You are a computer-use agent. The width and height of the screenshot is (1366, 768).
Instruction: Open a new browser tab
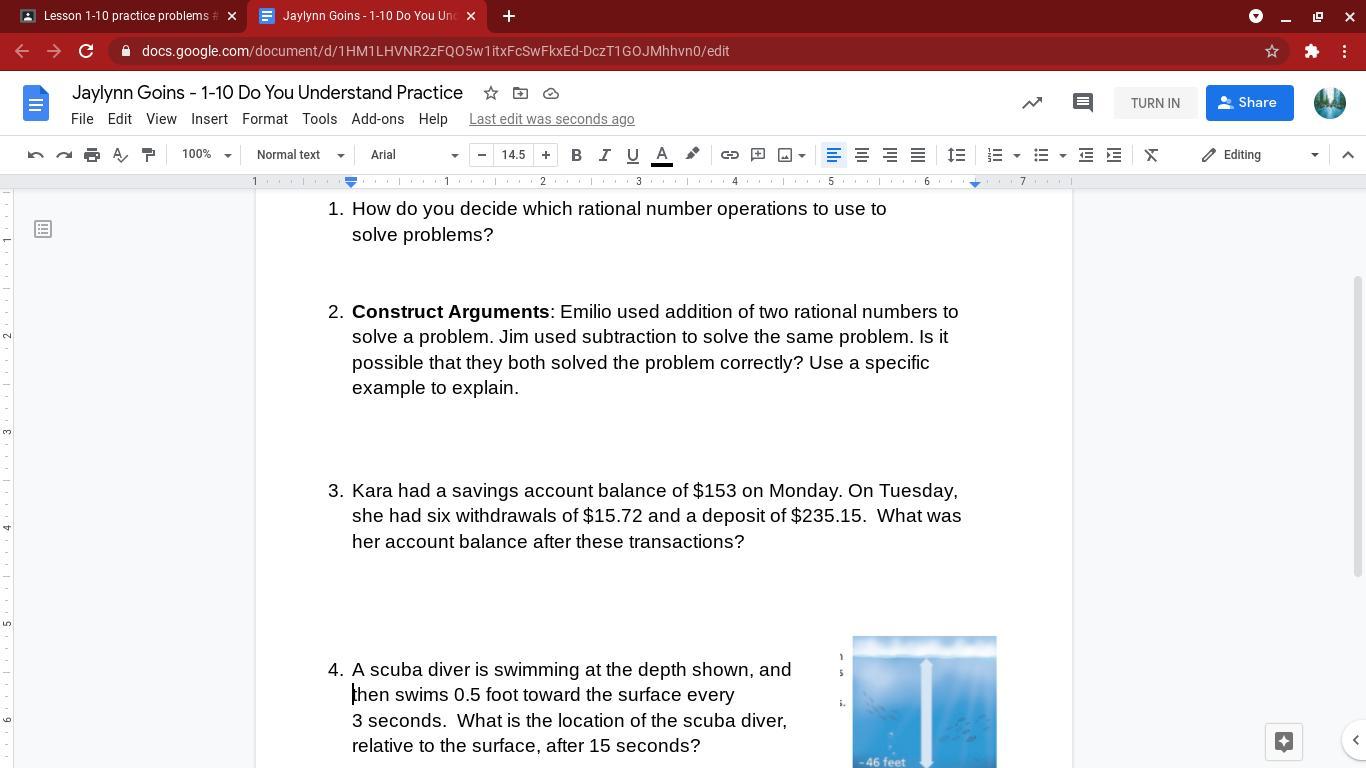tap(509, 16)
